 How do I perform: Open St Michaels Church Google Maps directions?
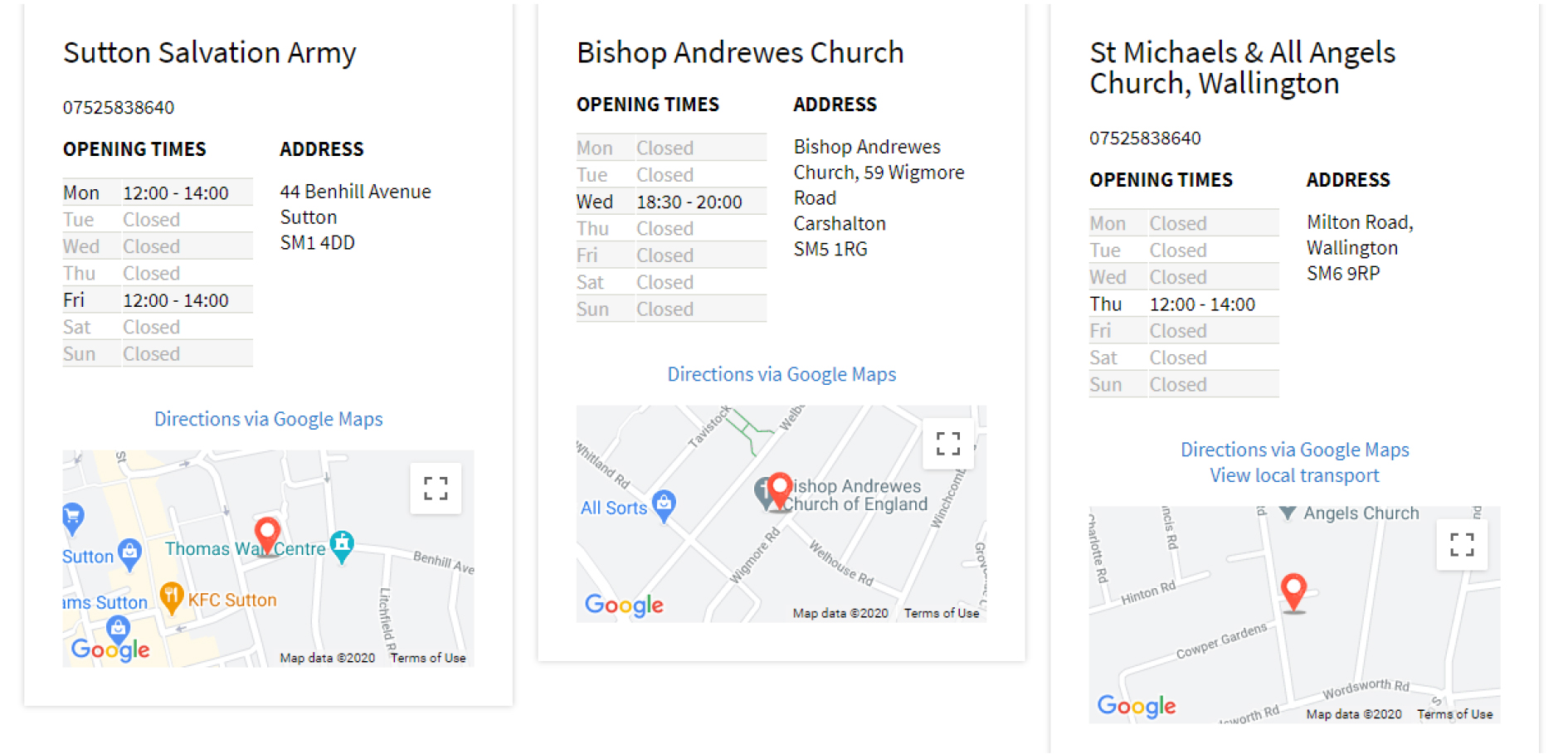pos(1295,450)
